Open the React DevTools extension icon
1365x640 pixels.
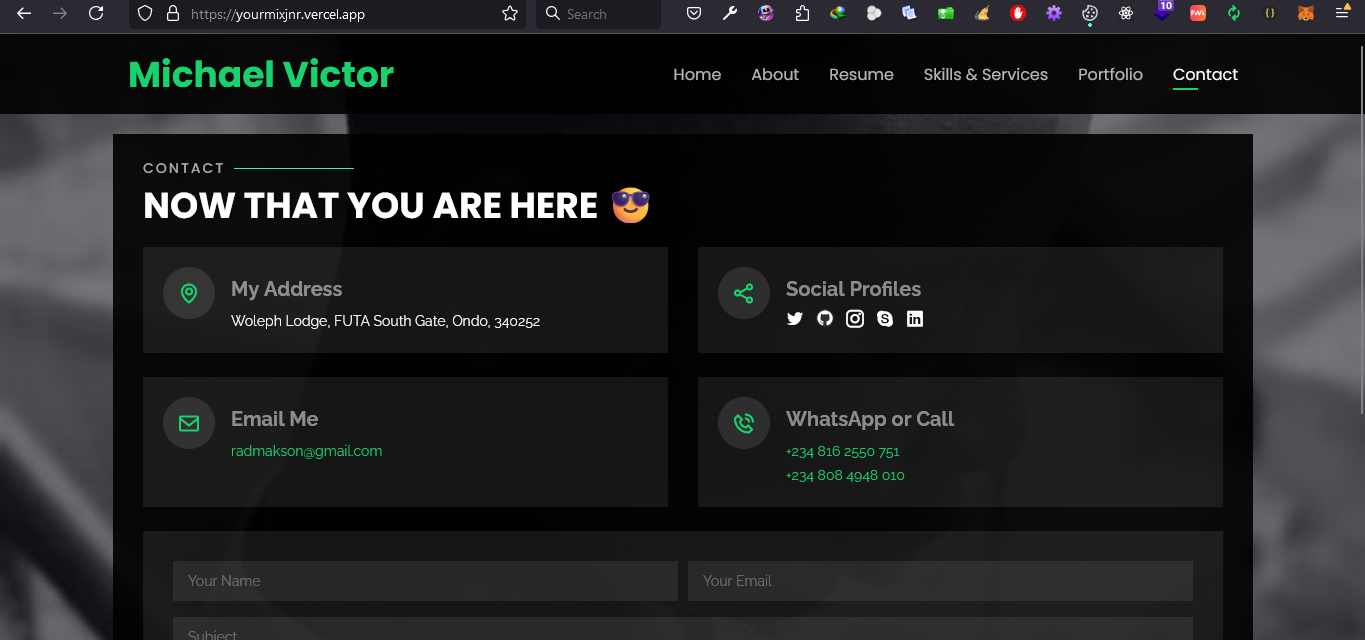click(x=1126, y=13)
